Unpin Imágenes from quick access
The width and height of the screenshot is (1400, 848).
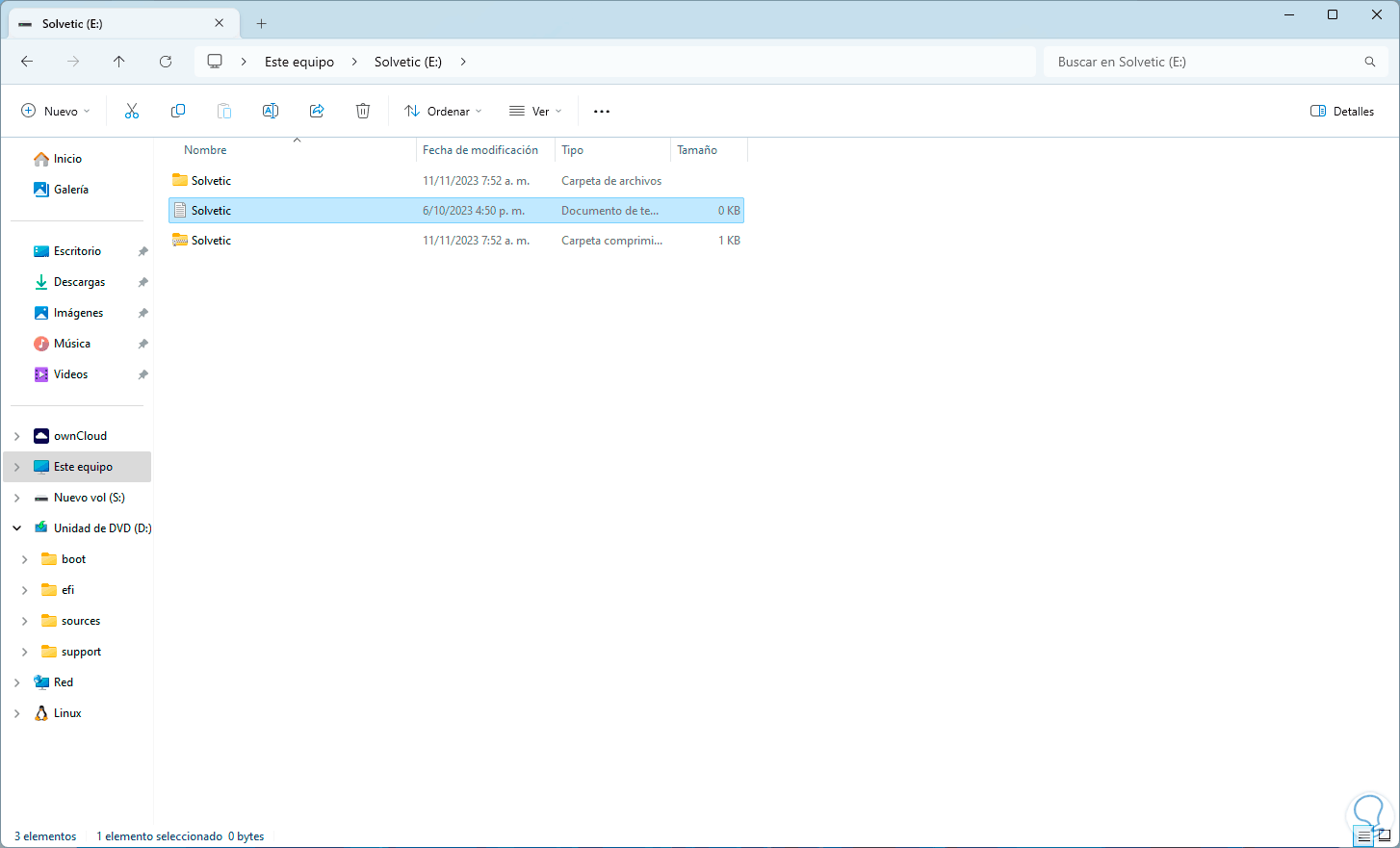143,313
